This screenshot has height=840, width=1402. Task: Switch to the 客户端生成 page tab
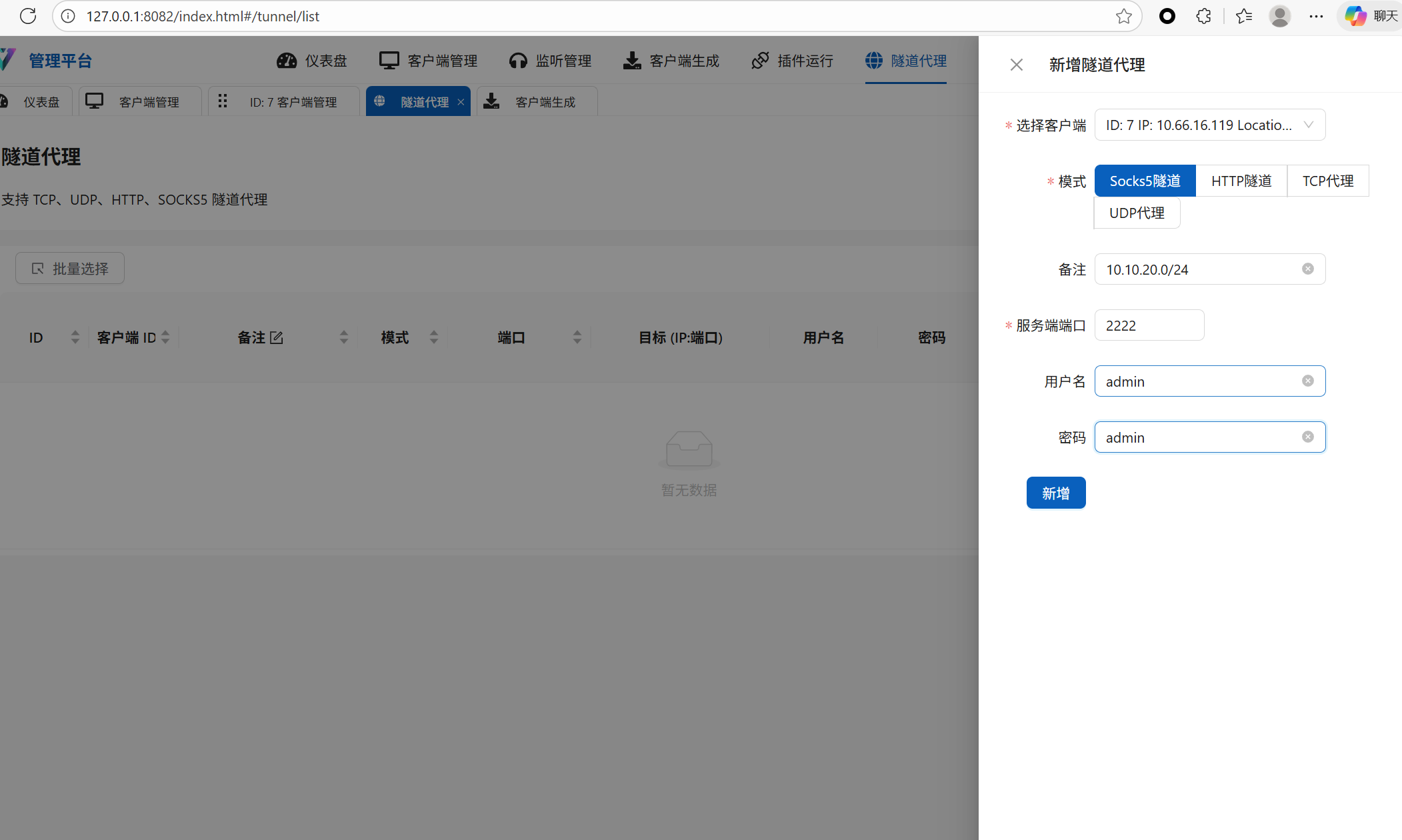coord(537,102)
